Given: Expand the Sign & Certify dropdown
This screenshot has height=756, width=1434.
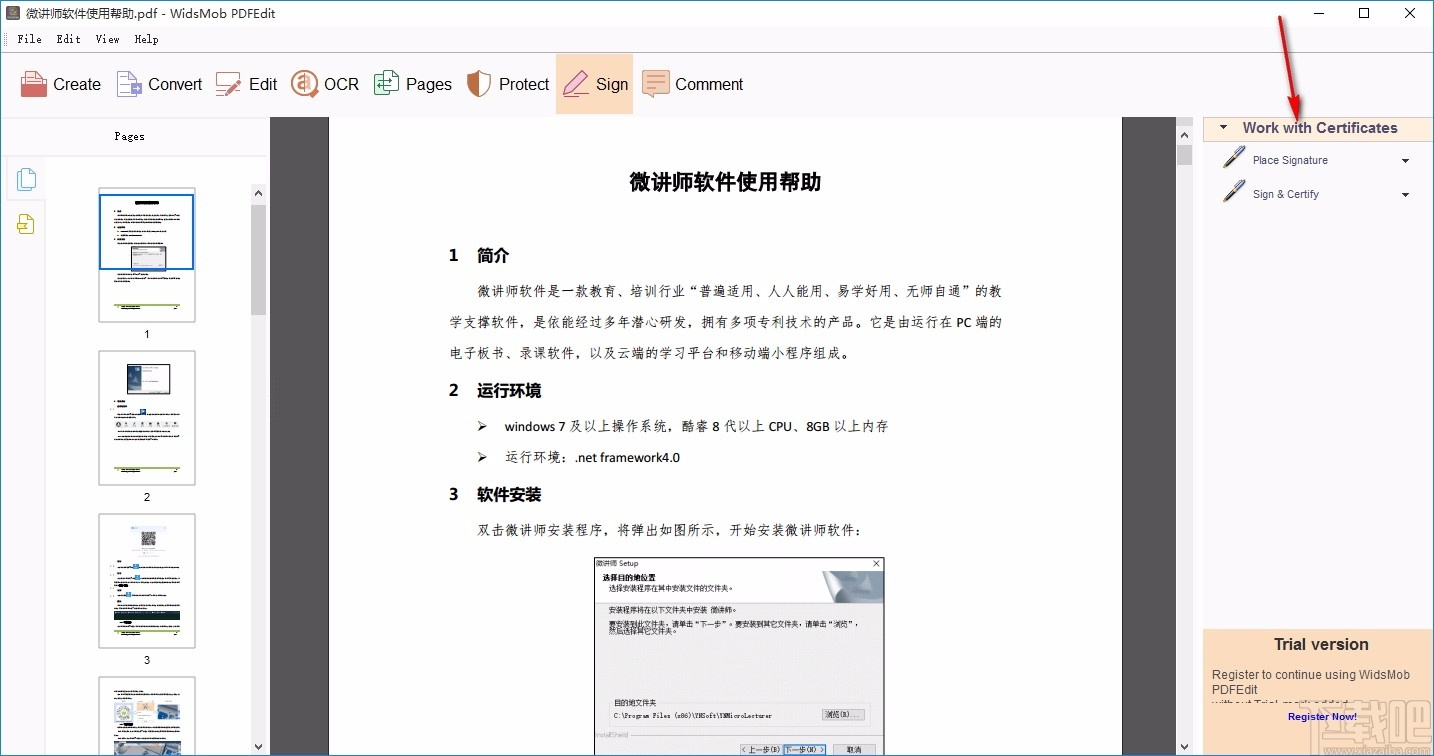Looking at the screenshot, I should [x=1404, y=193].
